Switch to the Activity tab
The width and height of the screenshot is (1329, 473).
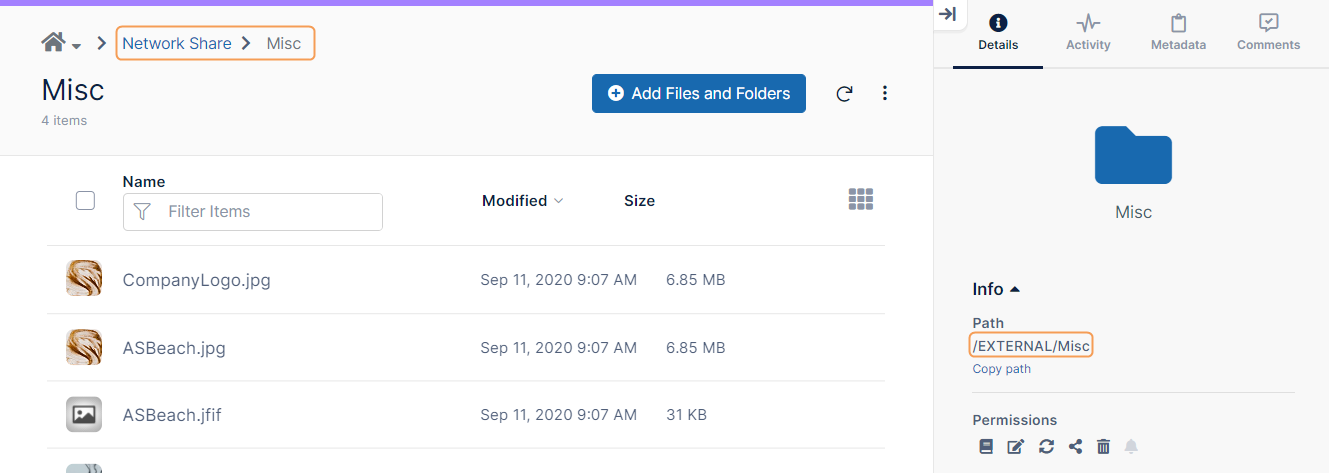coord(1088,32)
